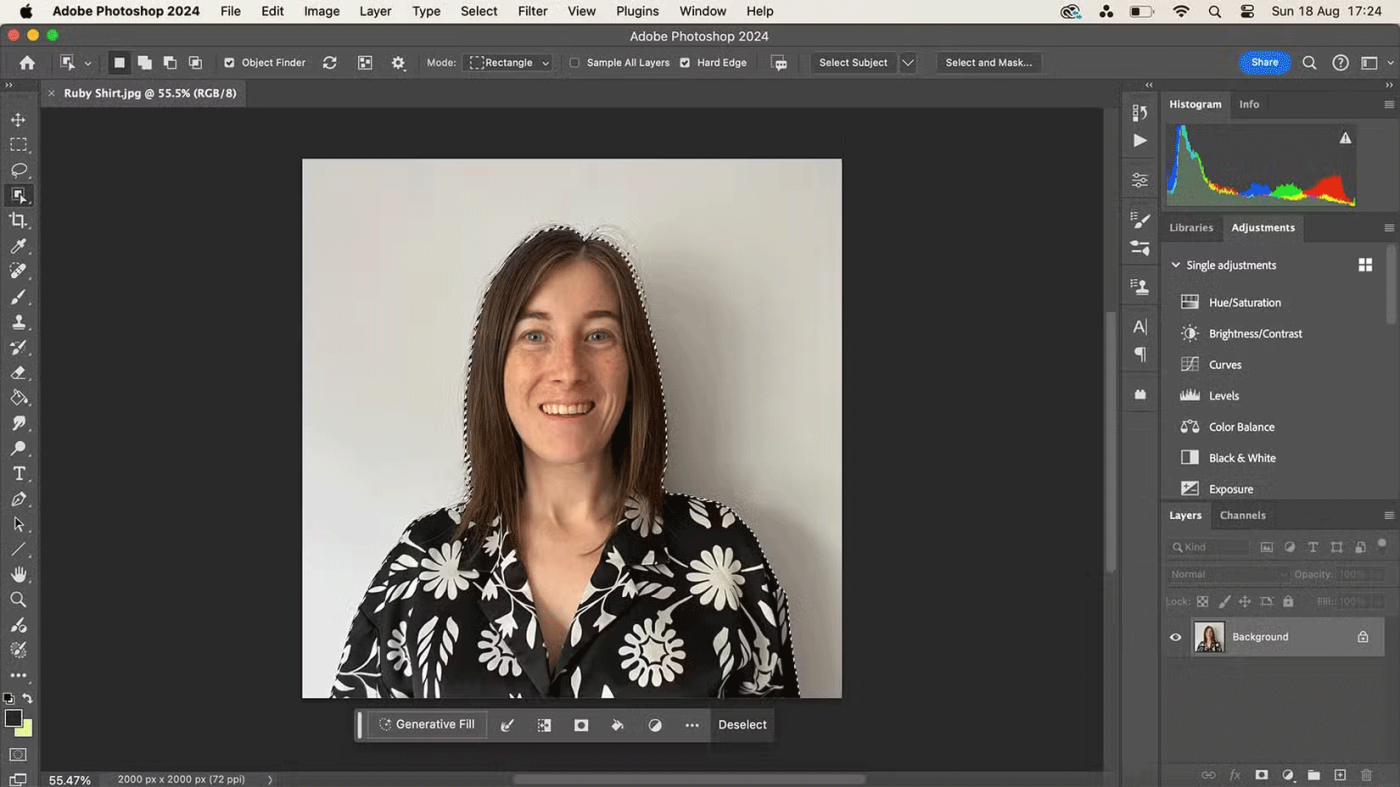
Task: Open the Mode Rectangle dropdown
Action: [510, 63]
